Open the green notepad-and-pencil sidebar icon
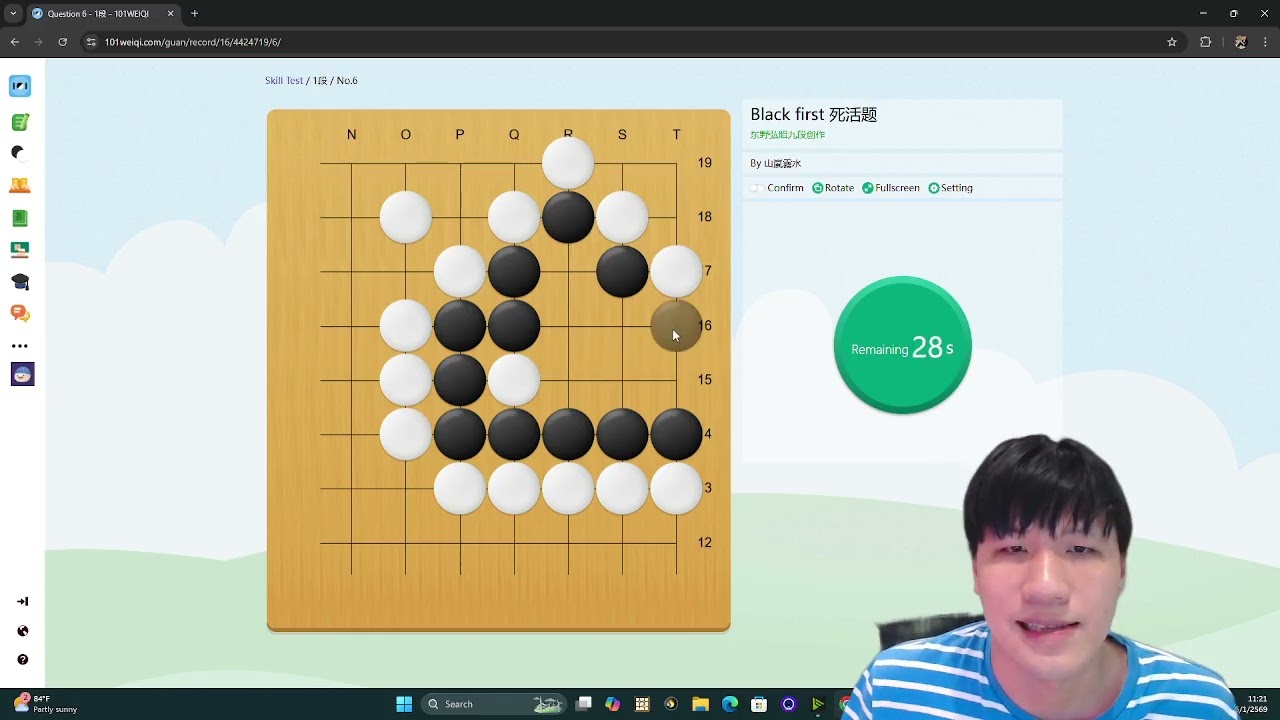1280x720 pixels. click(20, 122)
